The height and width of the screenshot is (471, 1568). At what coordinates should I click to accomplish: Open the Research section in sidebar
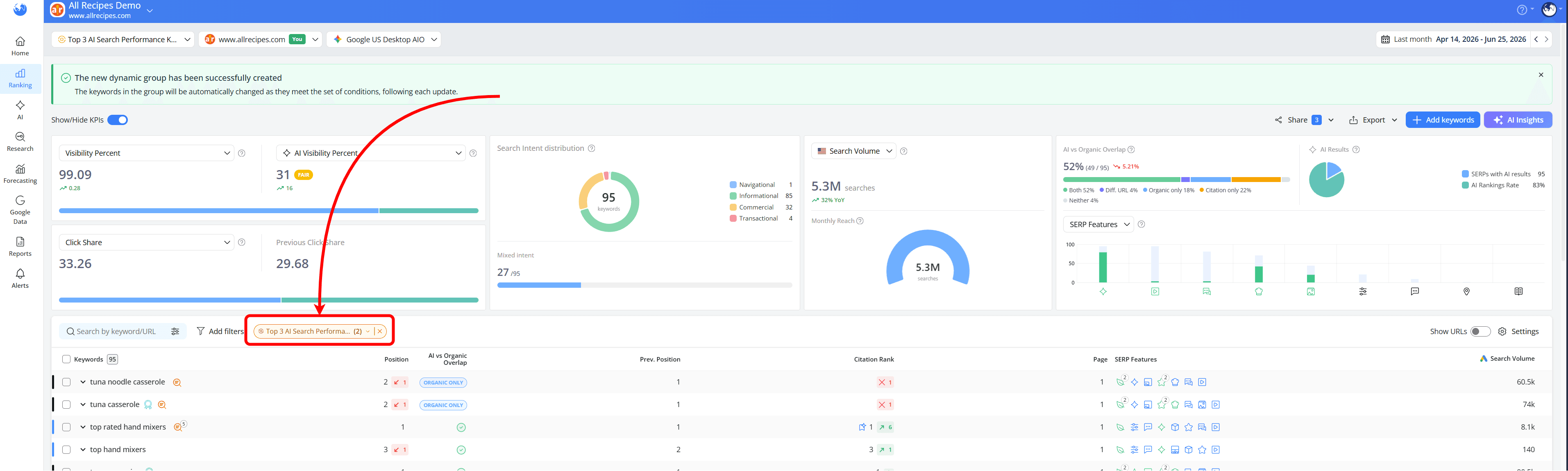click(20, 142)
